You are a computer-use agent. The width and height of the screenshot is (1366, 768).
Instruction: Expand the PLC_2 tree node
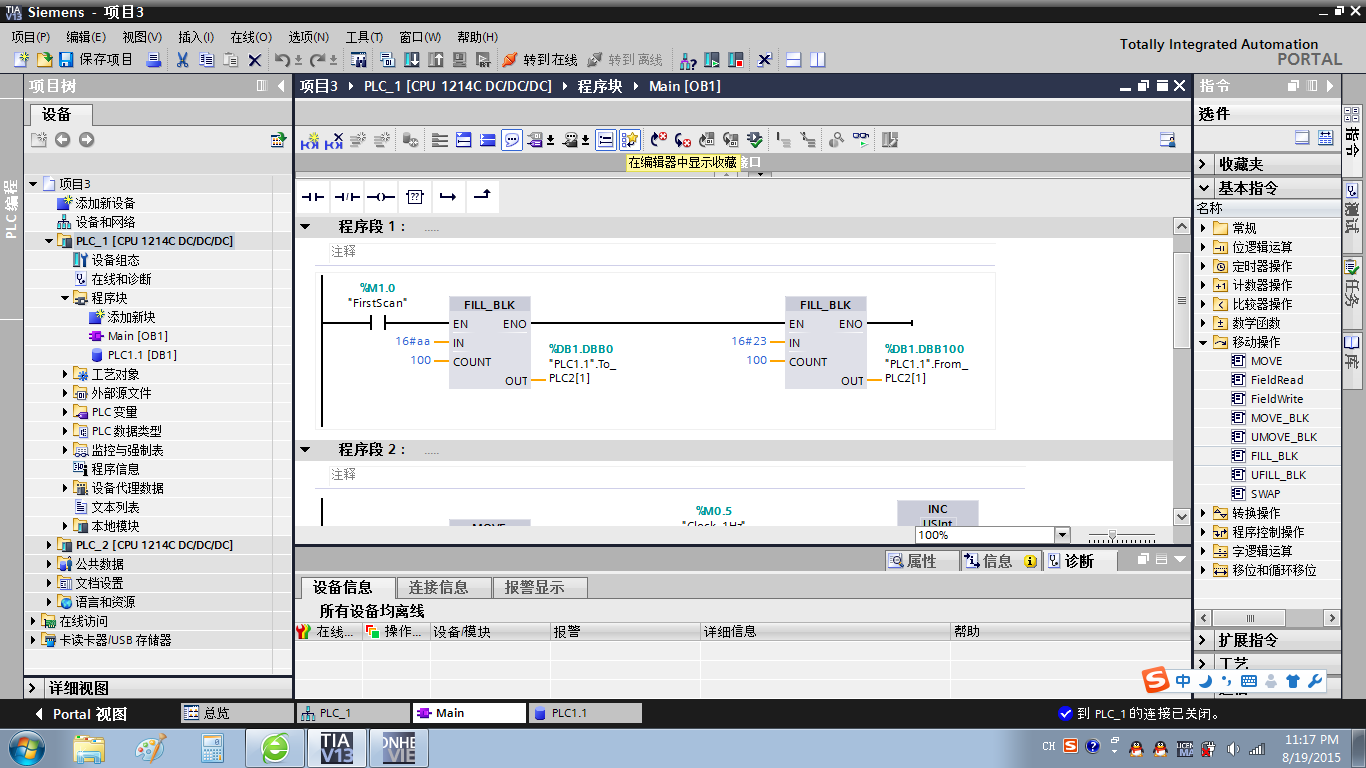point(50,545)
